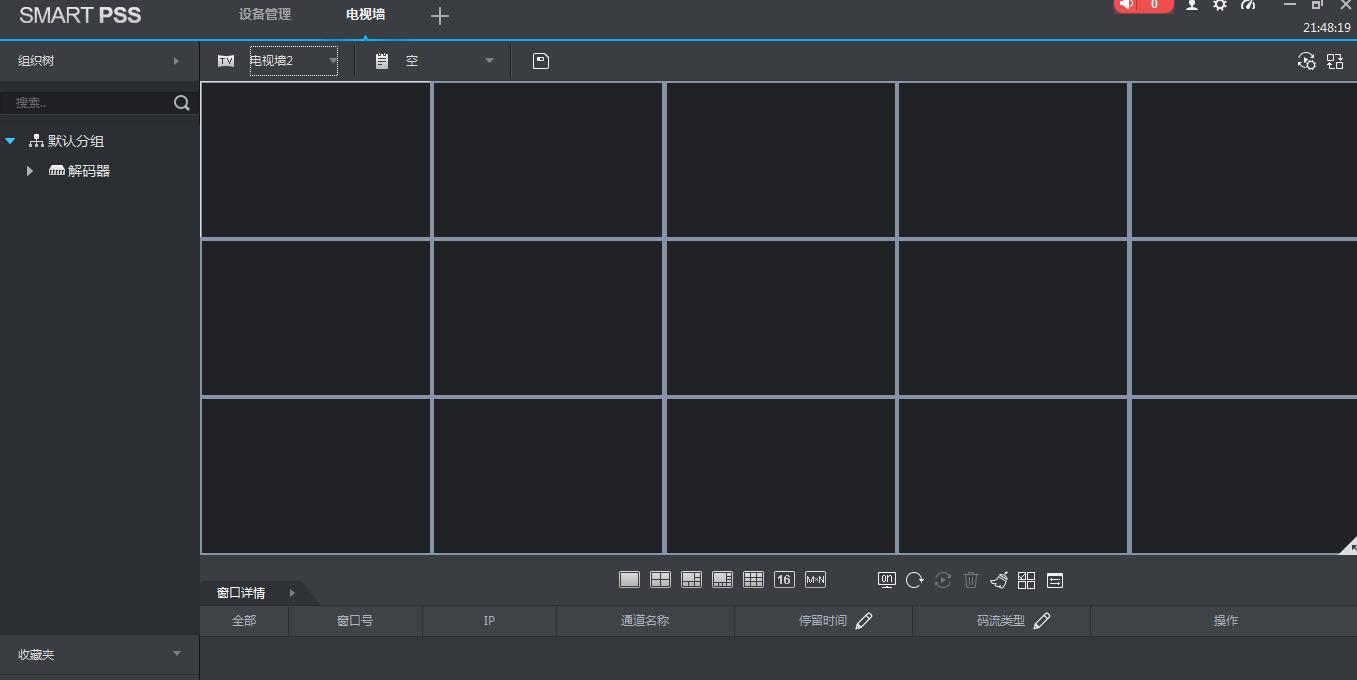
Task: Click the alarm count 0 badge
Action: coord(1155,5)
